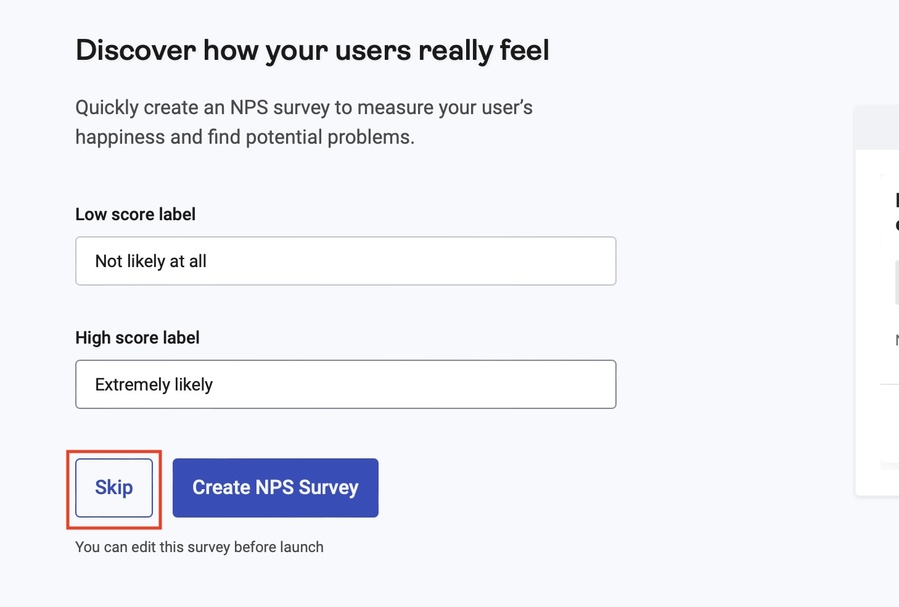The height and width of the screenshot is (607, 899).
Task: Click the 'Discover how your users really feel' heading
Action: pos(312,50)
